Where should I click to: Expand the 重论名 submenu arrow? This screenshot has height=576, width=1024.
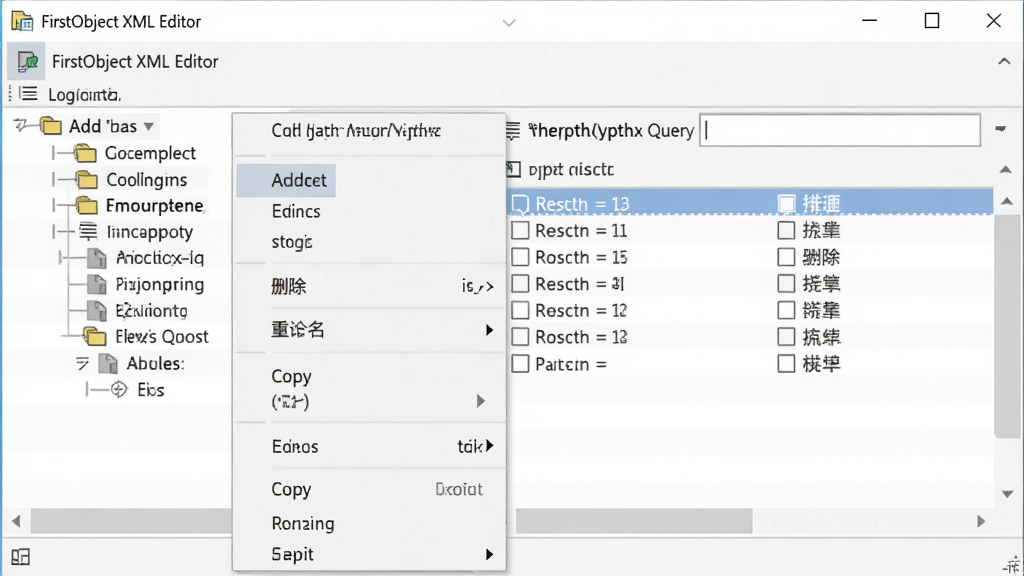tap(489, 330)
